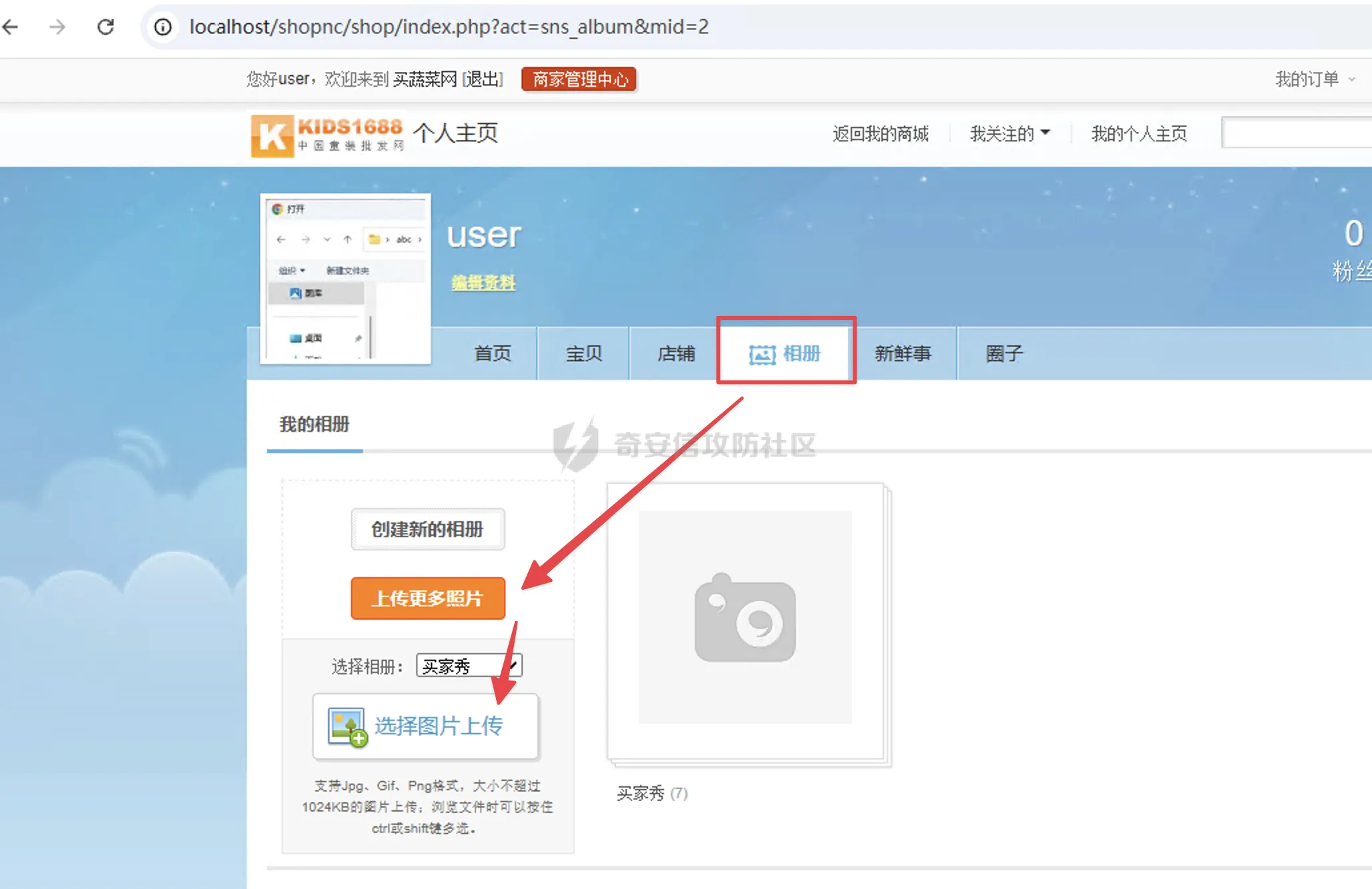The height and width of the screenshot is (889, 1372).
Task: Click the user profile avatar thumbnail
Action: pyautogui.click(x=345, y=279)
